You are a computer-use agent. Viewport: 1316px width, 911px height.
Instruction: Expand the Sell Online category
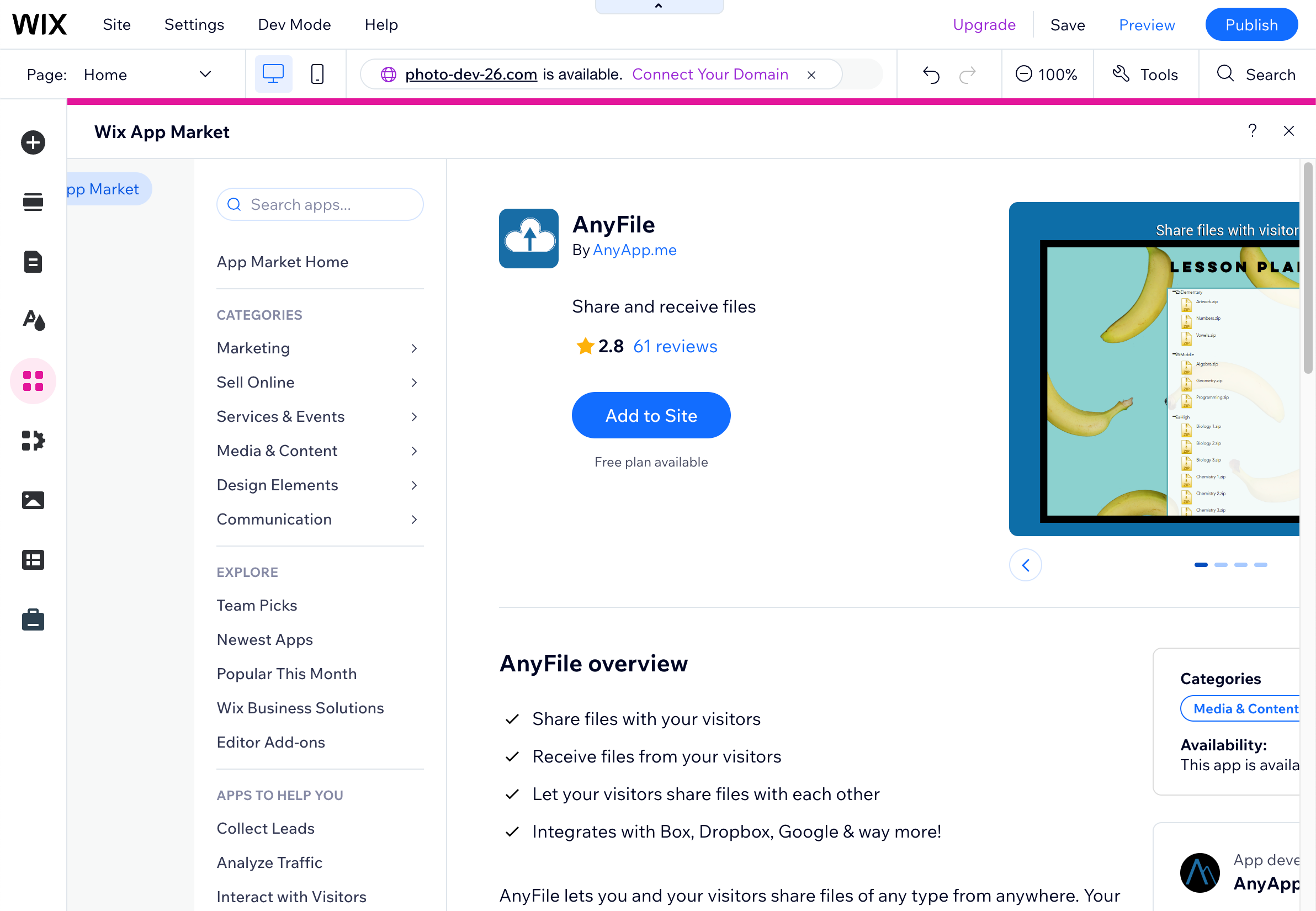[319, 383]
